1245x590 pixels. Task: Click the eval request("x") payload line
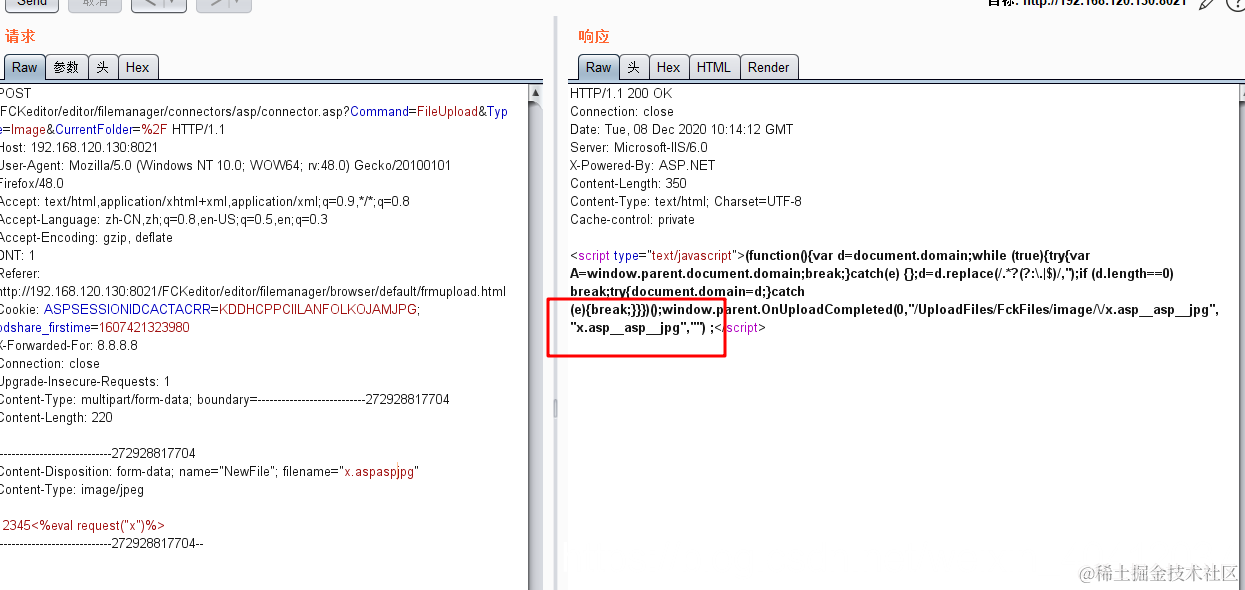[x=82, y=525]
